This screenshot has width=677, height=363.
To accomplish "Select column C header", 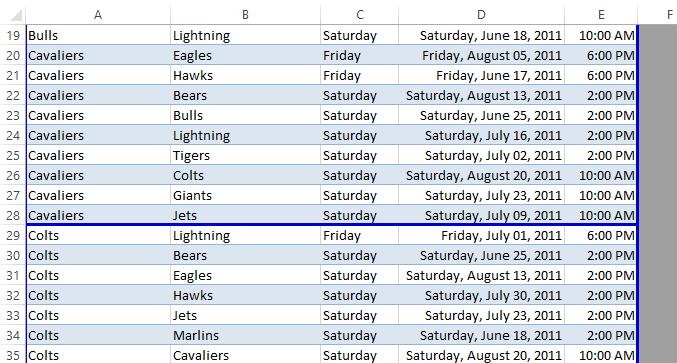I will tap(359, 15).
